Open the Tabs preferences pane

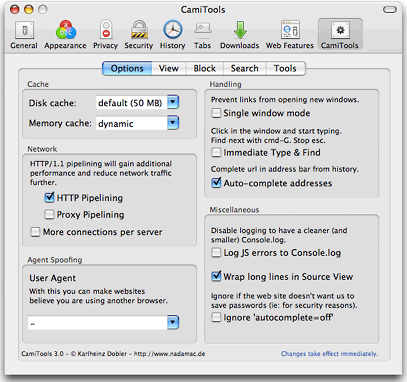[x=203, y=35]
